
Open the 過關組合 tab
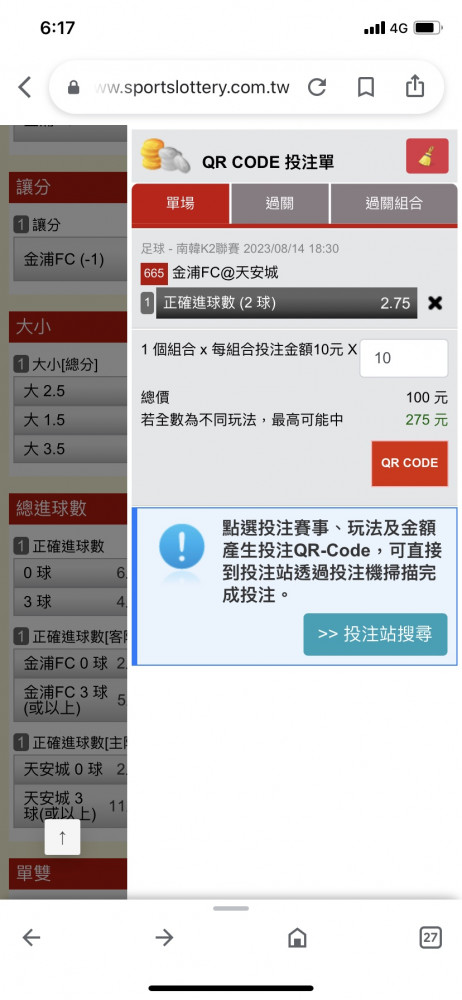394,204
